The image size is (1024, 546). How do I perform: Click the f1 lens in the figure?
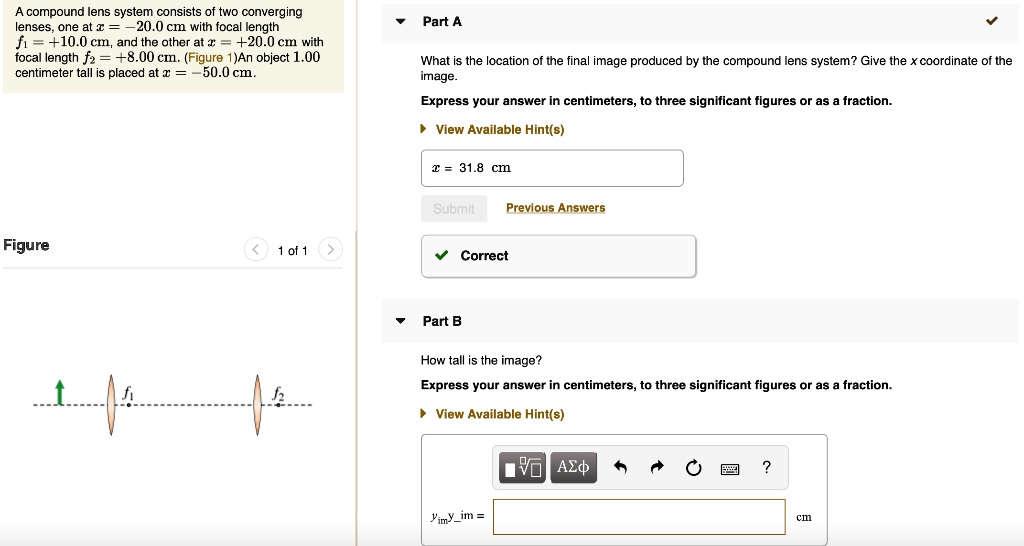[112, 404]
